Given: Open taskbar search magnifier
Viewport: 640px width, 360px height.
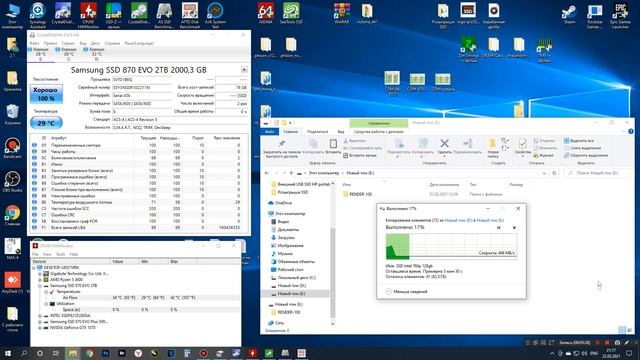Looking at the screenshot, I should tap(24, 353).
